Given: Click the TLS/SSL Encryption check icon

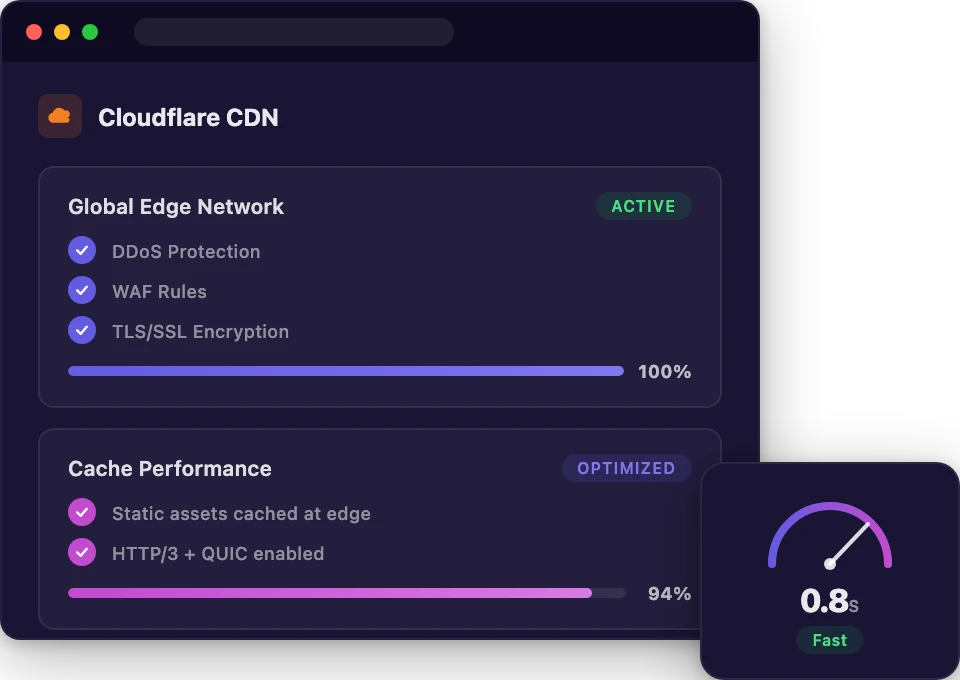Looking at the screenshot, I should [82, 330].
